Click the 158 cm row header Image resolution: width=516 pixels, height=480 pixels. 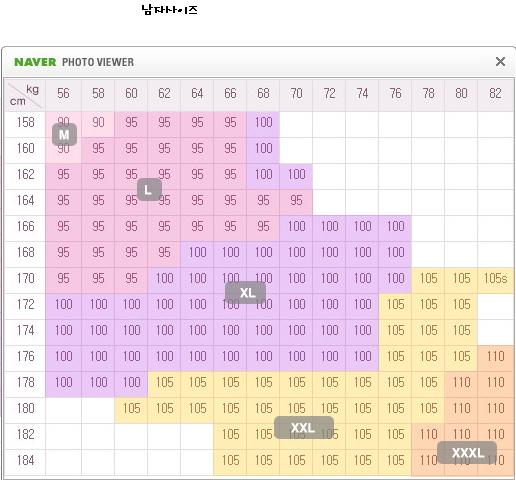pyautogui.click(x=25, y=122)
